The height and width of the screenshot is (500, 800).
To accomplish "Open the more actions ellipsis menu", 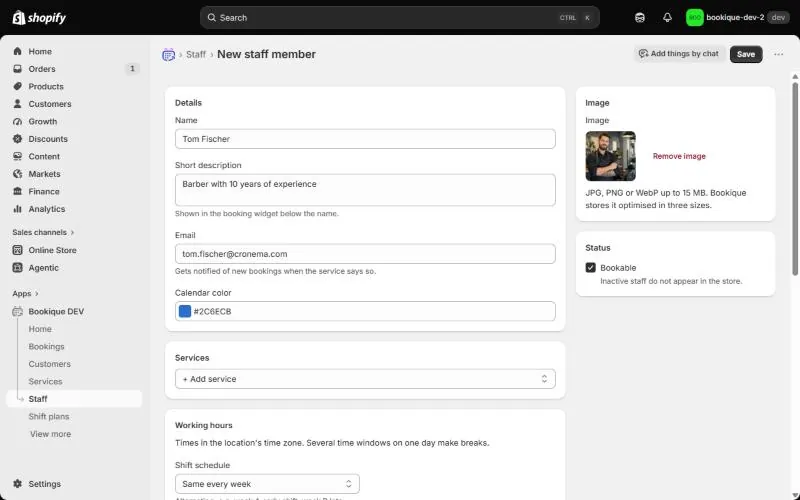I will (x=779, y=54).
